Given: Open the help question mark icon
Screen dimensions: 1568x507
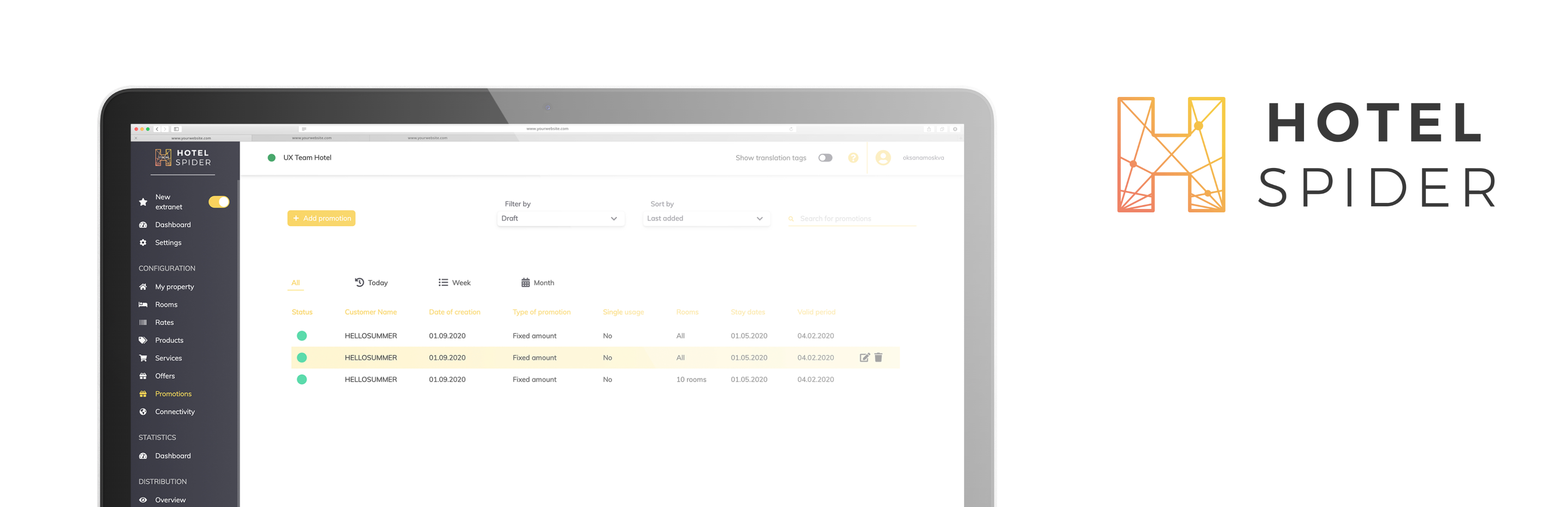Looking at the screenshot, I should click(x=853, y=158).
